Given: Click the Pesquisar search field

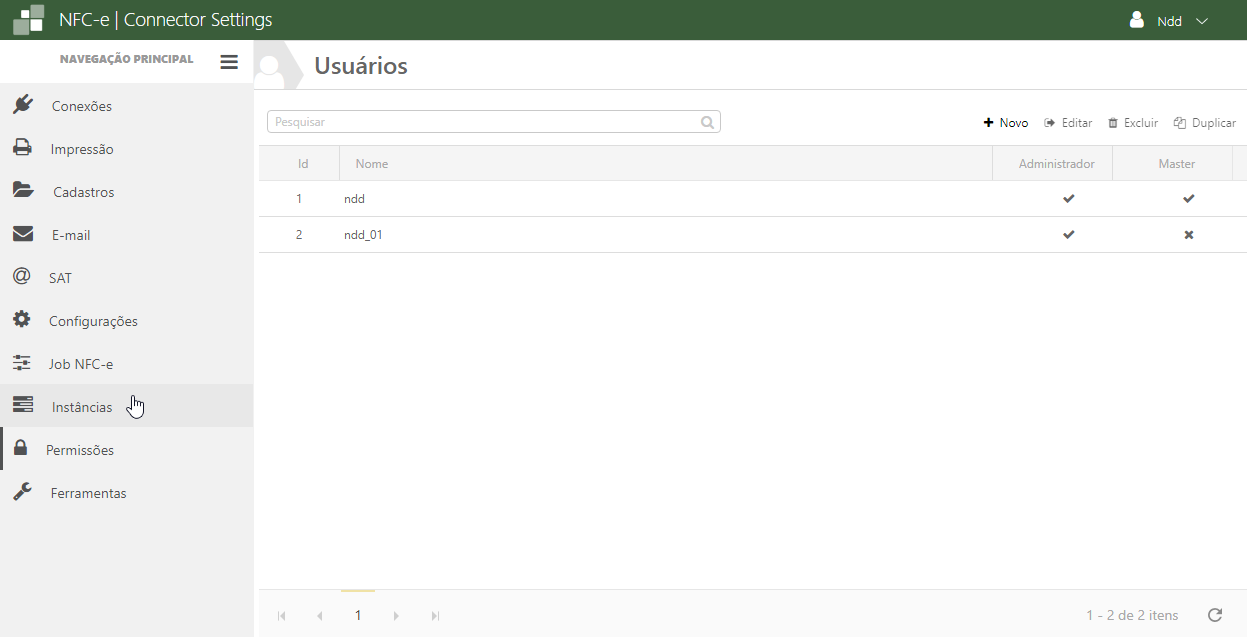Looking at the screenshot, I should 480,122.
